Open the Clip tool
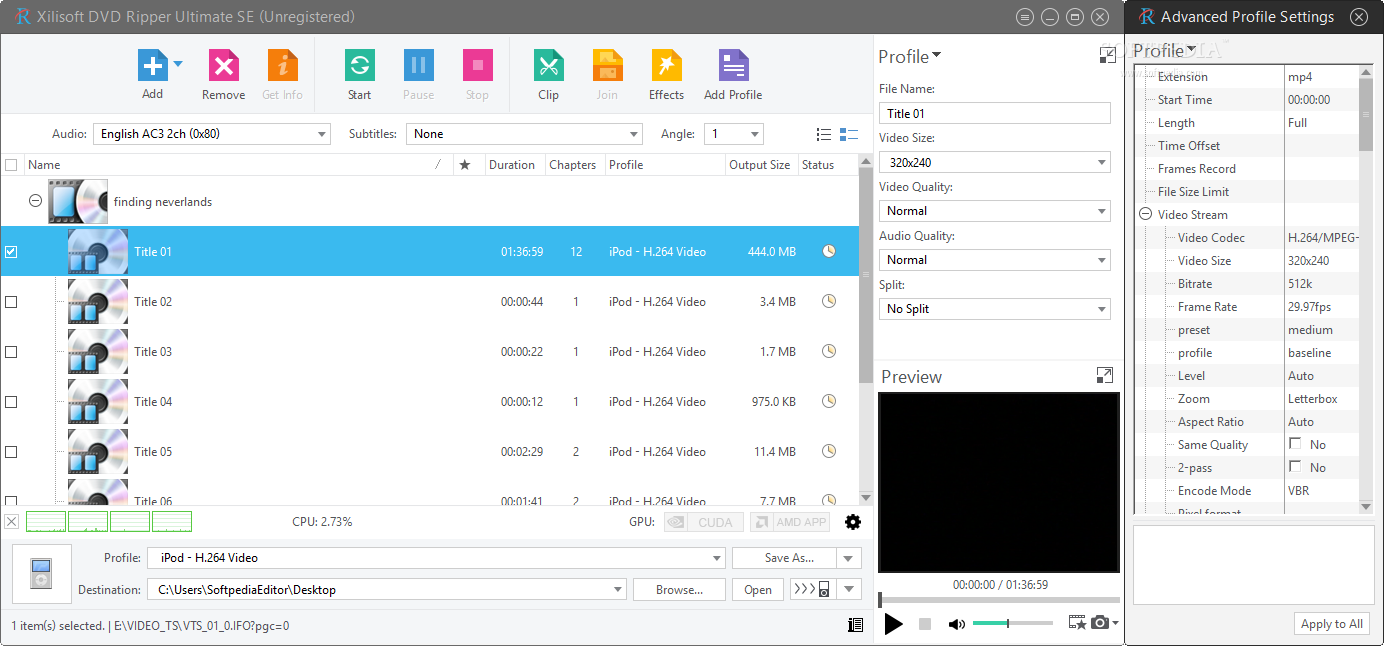The image size is (1384, 646). pos(548,66)
